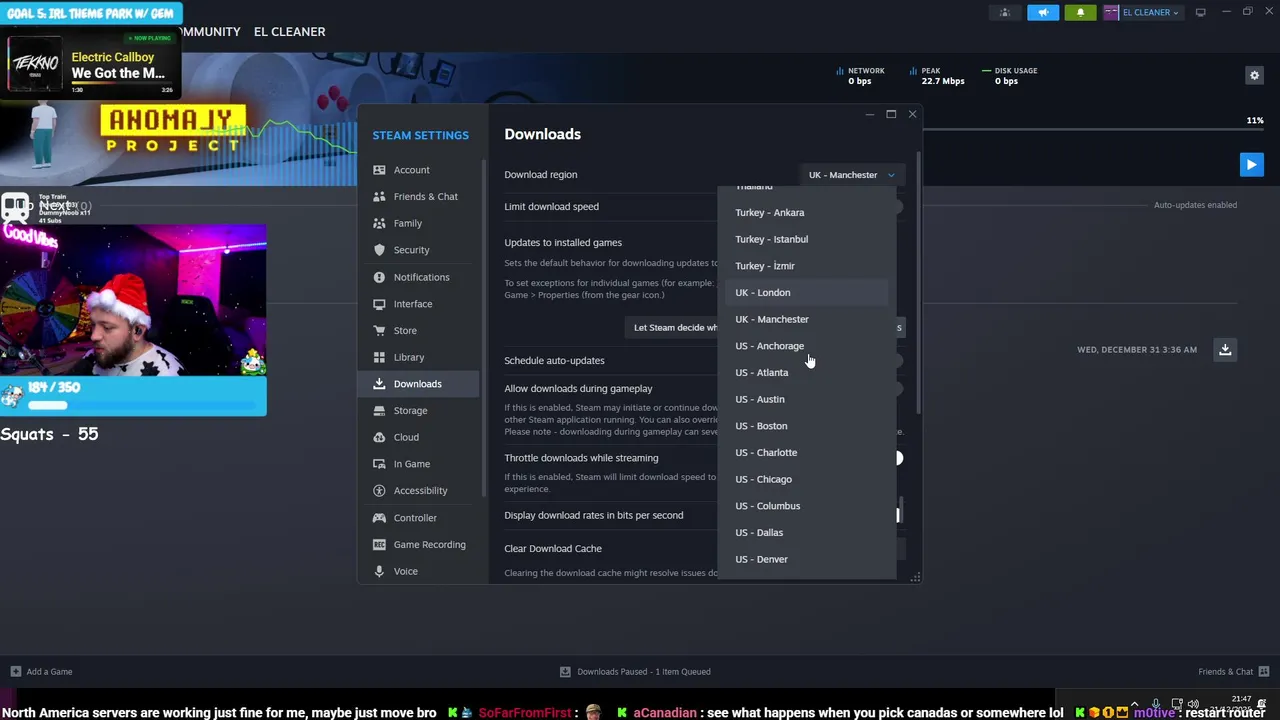Click the taskbar microphone icon
1280x720 pixels.
tap(1156, 705)
